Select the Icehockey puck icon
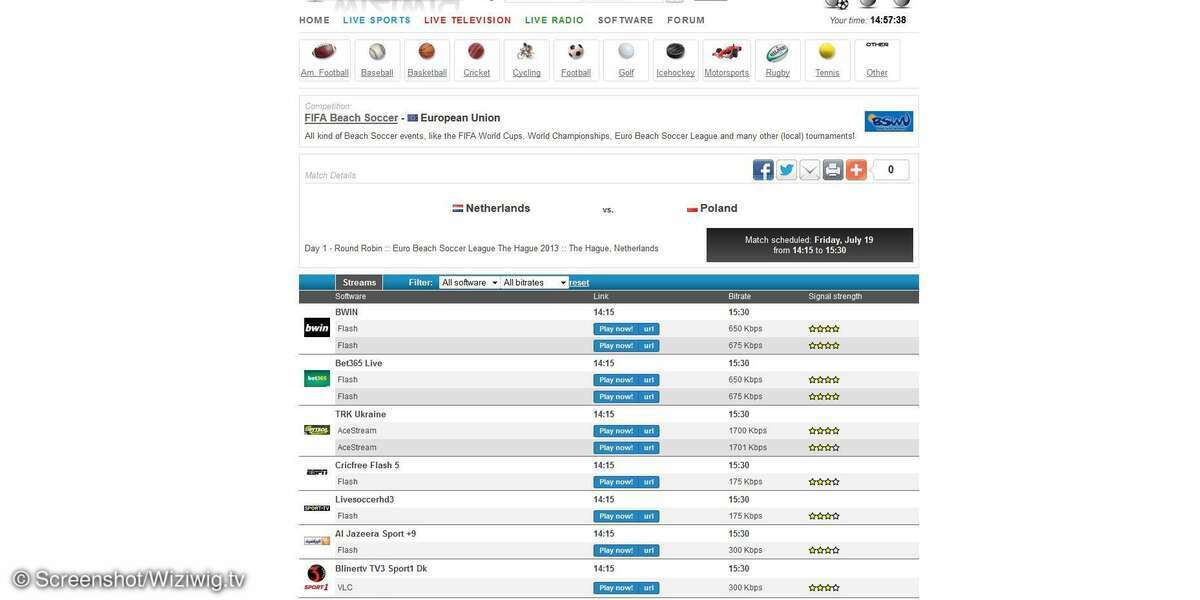Viewport: 1200px width, 600px height. [x=676, y=52]
